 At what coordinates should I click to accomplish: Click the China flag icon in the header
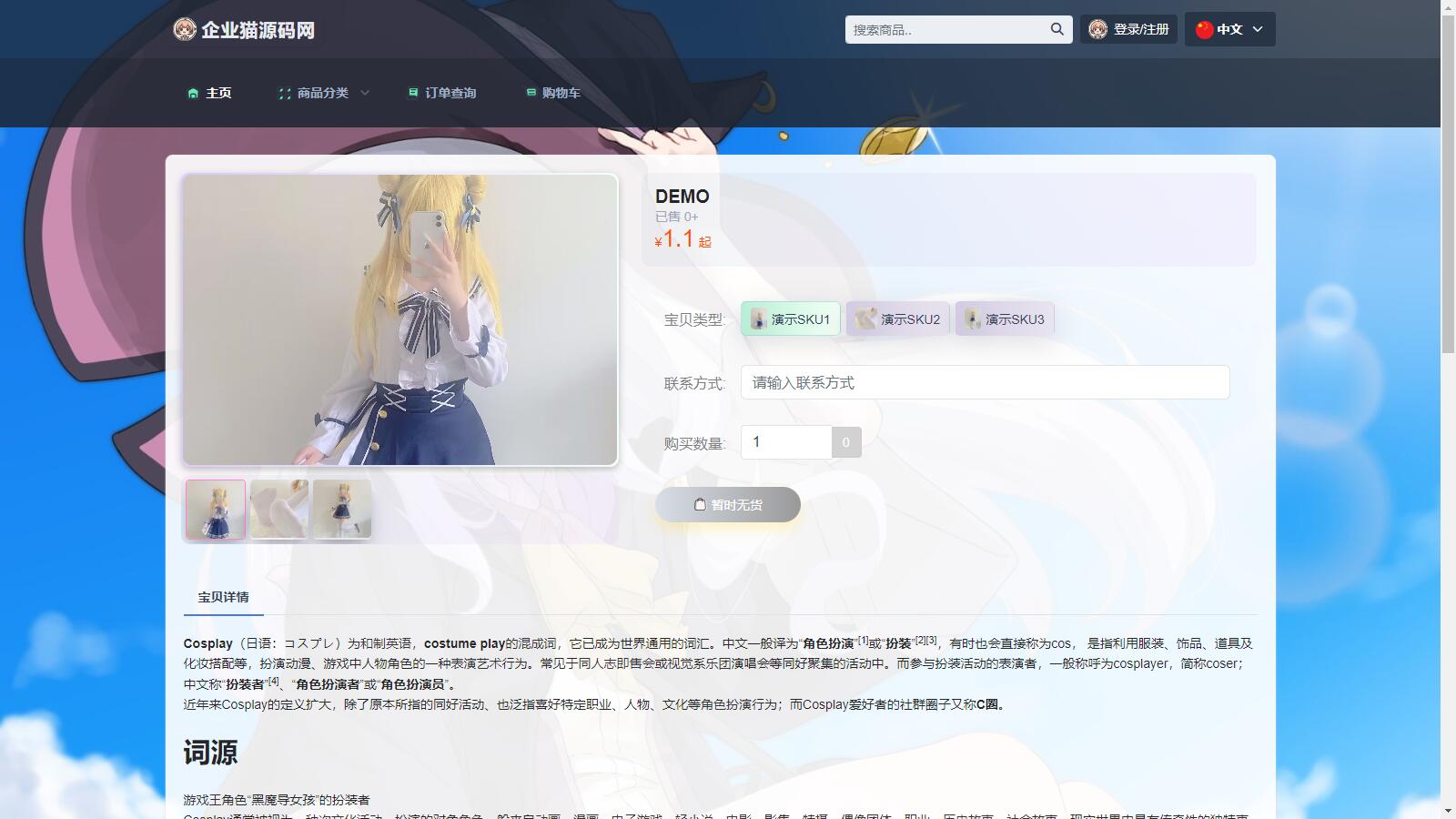(x=1203, y=28)
